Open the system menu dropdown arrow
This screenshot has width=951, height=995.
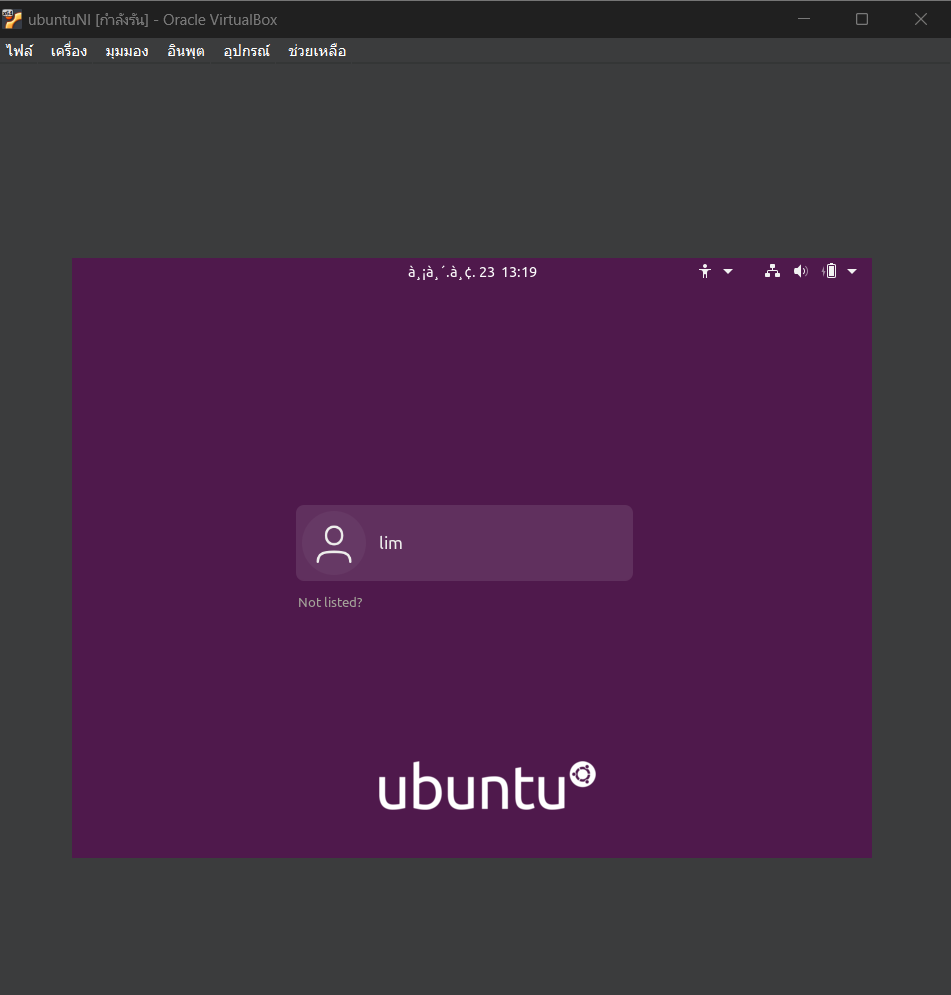click(852, 271)
